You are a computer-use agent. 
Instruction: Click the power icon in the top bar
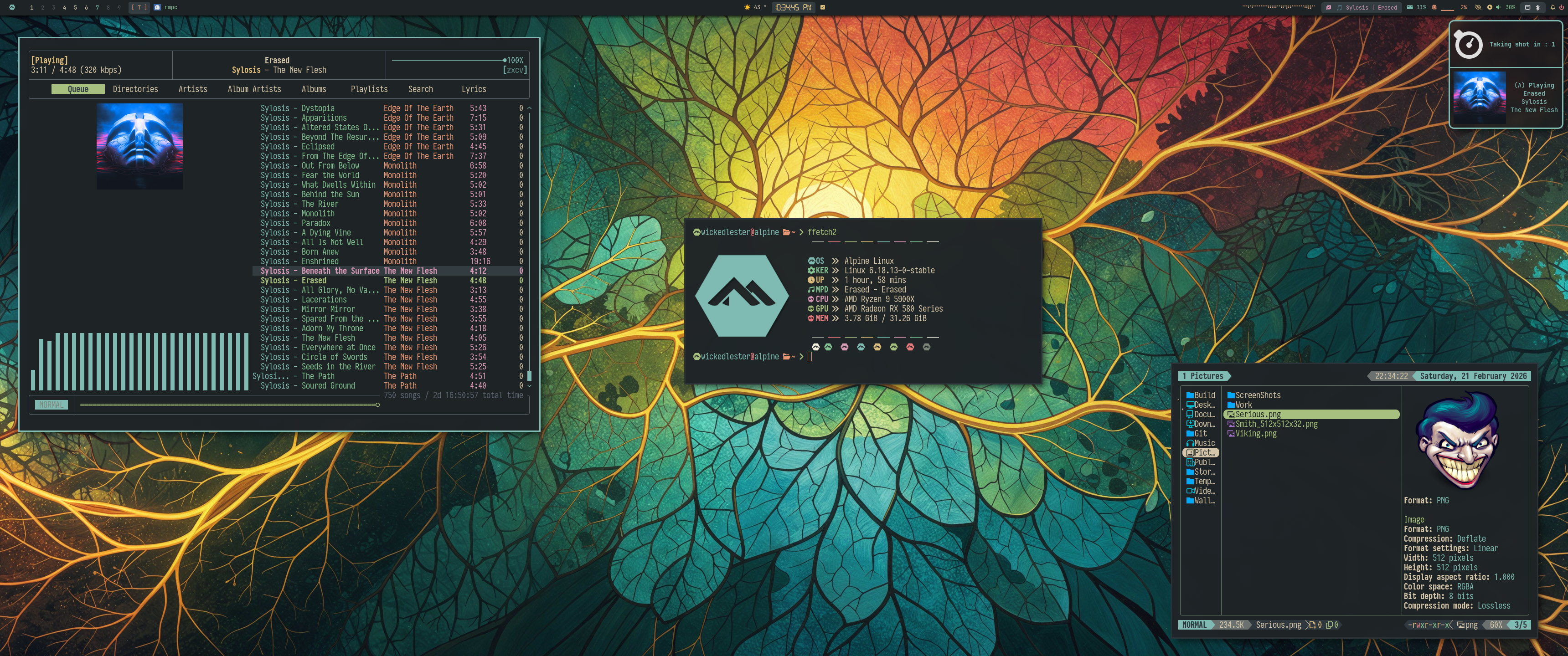tap(1561, 7)
